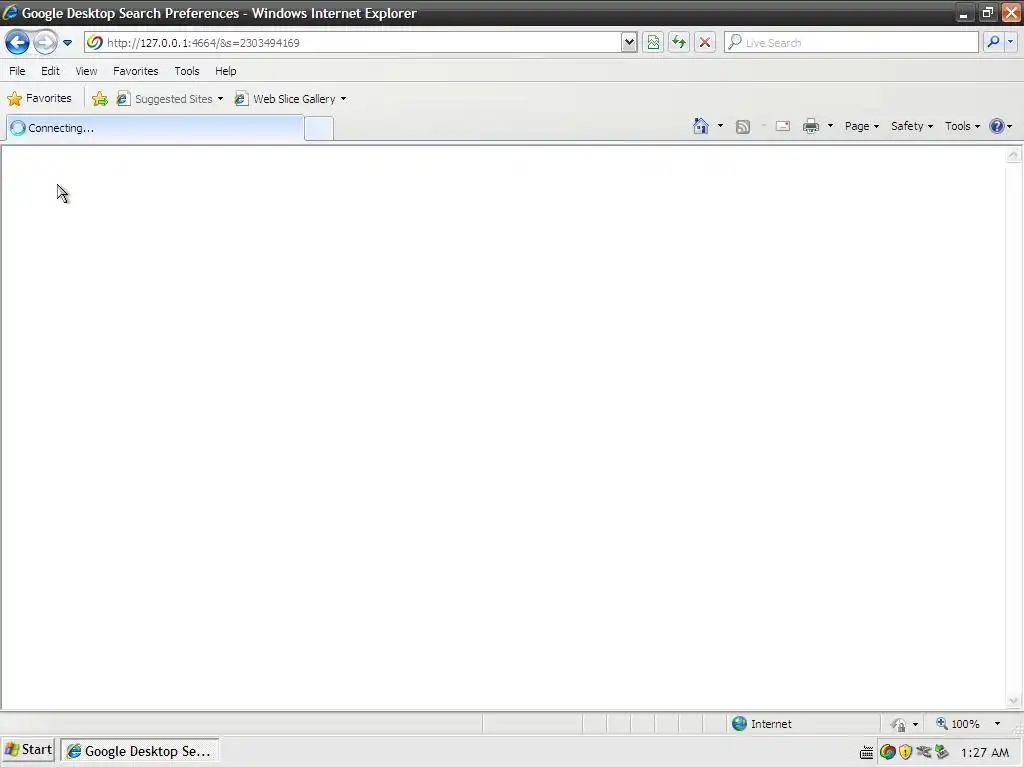
Task: Click the Live Search input box
Action: point(852,42)
